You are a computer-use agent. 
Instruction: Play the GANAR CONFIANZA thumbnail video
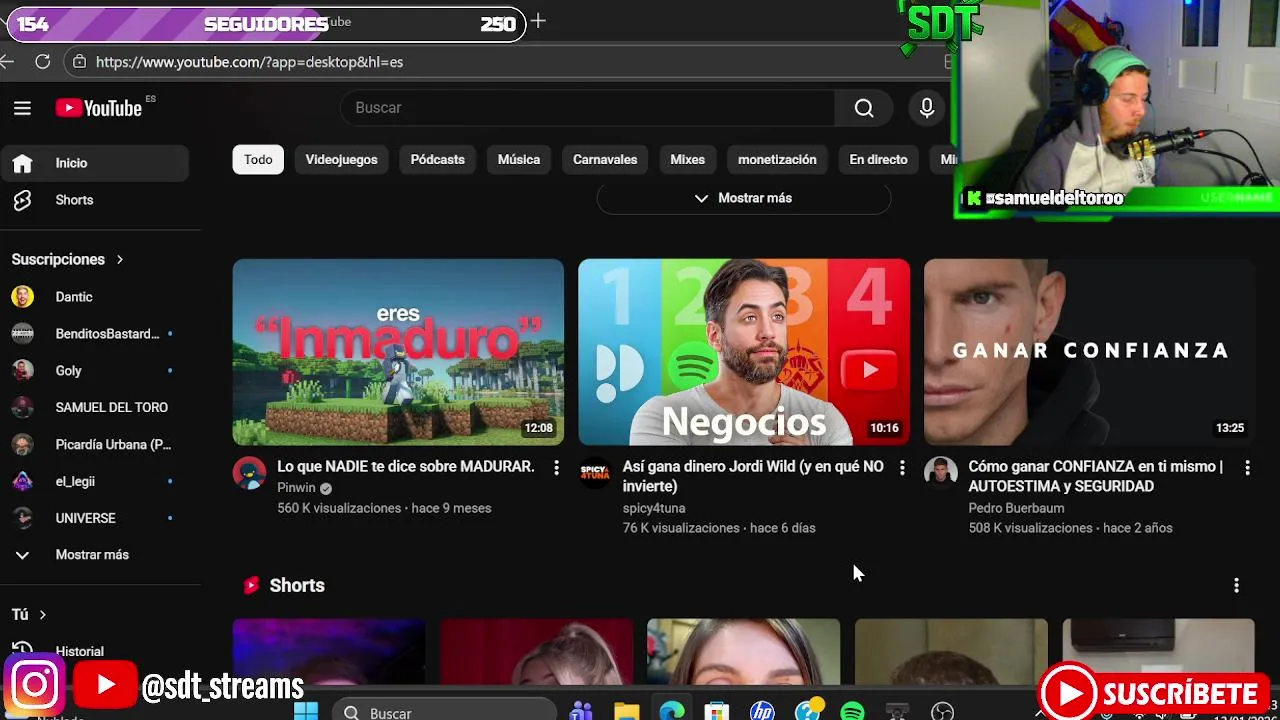pyautogui.click(x=1089, y=352)
